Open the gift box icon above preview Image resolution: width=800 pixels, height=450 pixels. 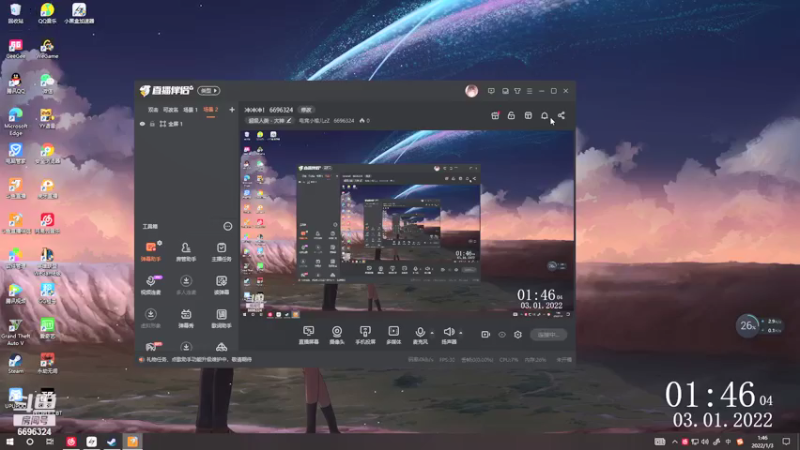(495, 116)
